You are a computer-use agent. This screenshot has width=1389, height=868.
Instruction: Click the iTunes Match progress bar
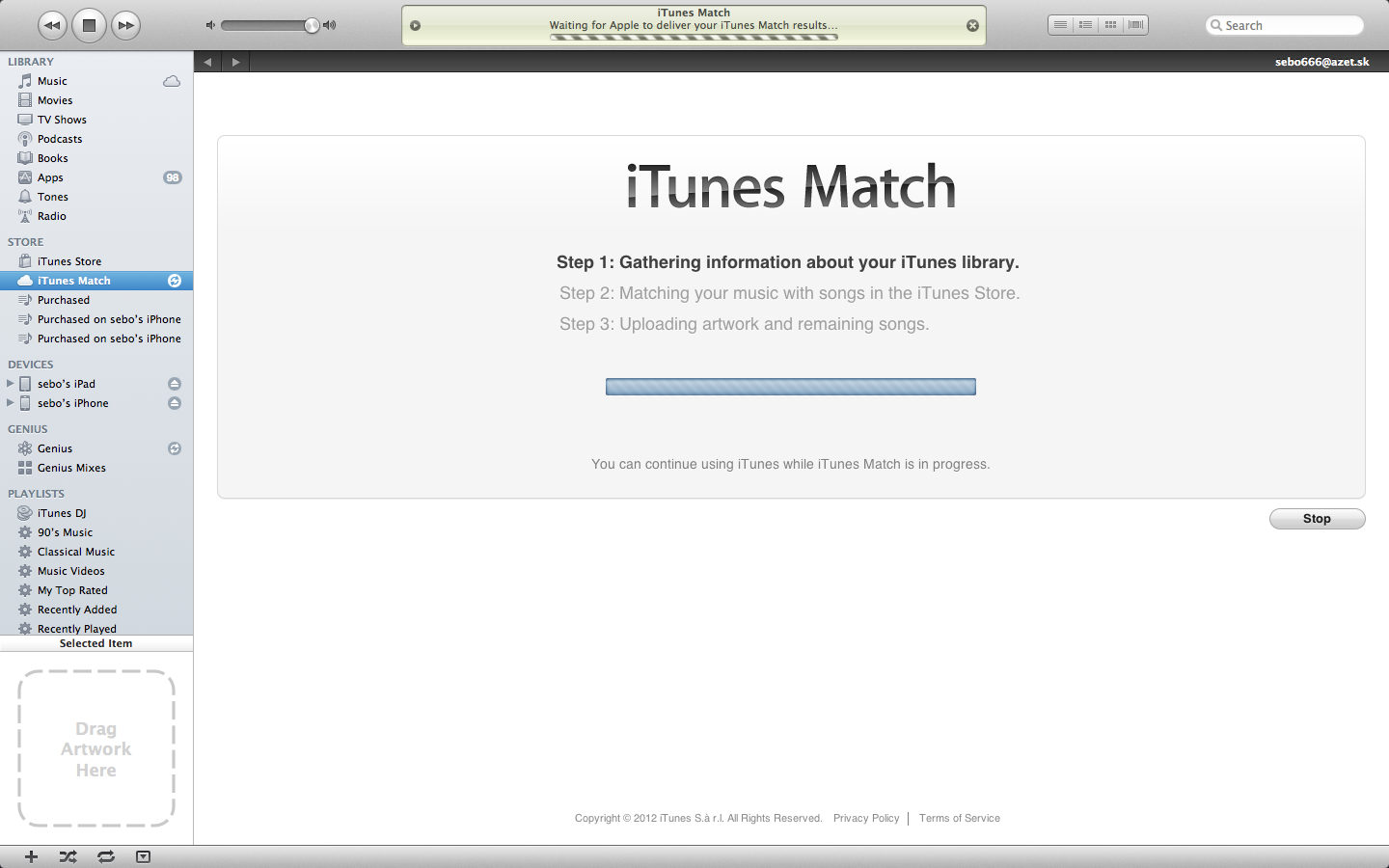tap(791, 387)
